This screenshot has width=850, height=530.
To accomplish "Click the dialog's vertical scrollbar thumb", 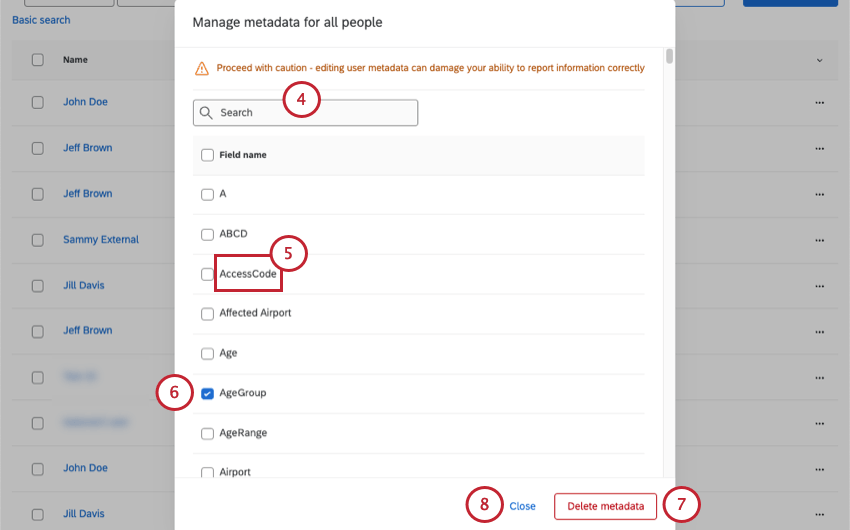I will 669,56.
